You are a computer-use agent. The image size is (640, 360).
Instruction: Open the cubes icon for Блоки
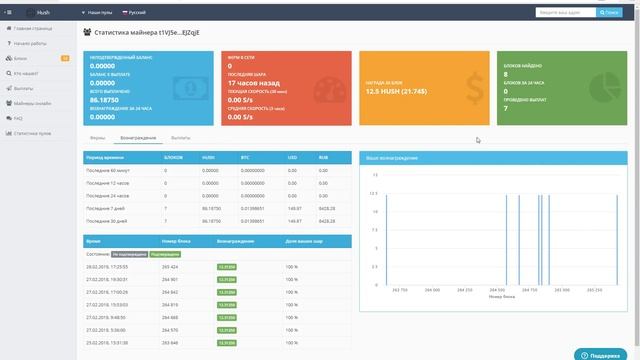click(x=9, y=58)
